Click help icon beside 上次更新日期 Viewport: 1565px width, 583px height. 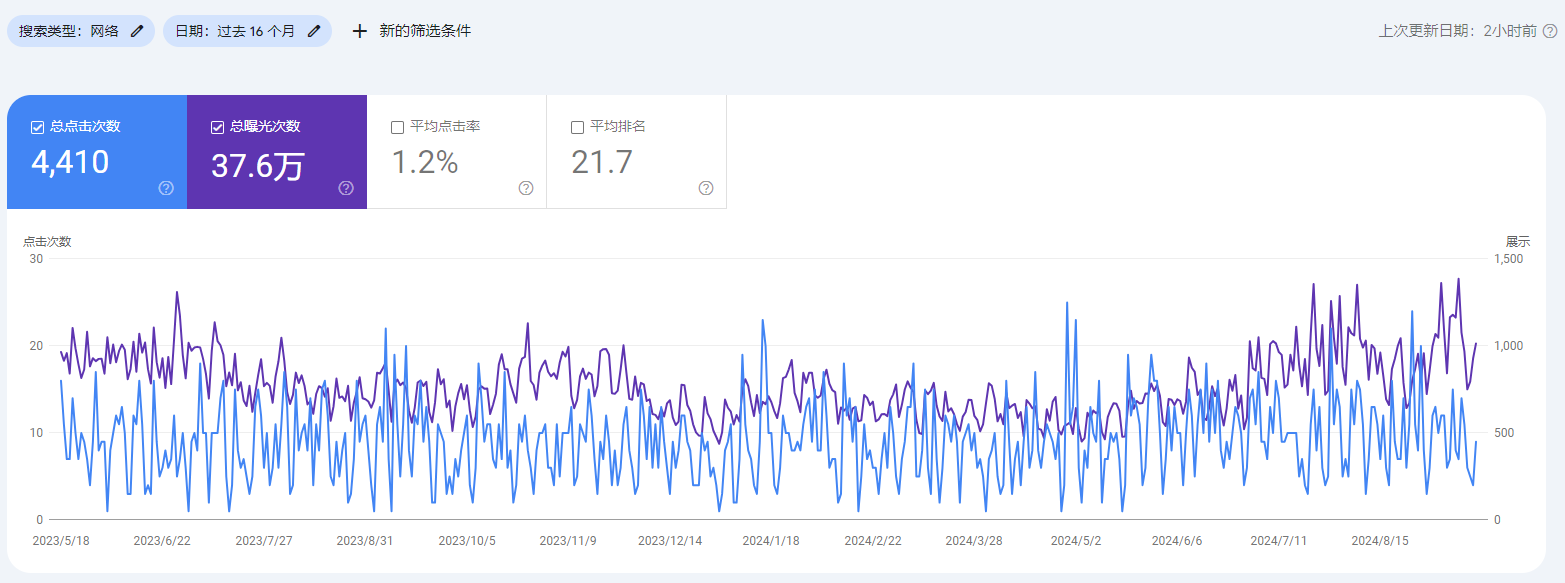point(1549,31)
